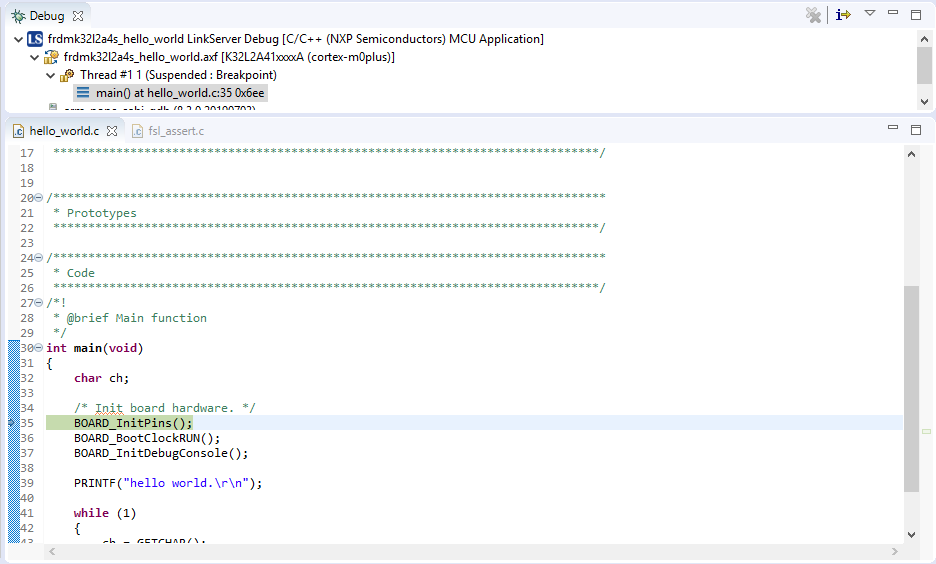
Task: Click the Remove All Terminated Launches icon
Action: [x=814, y=15]
